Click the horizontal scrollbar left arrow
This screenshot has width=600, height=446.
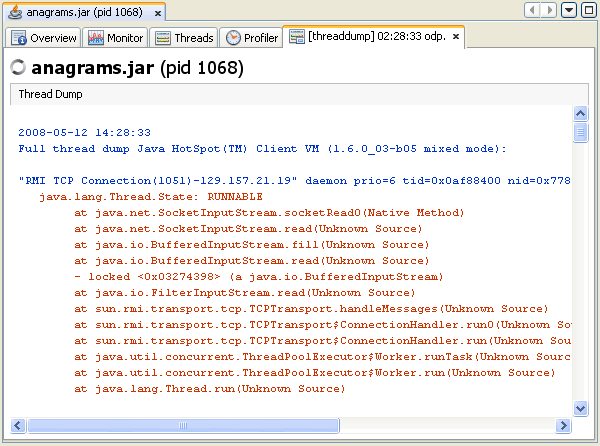click(19, 425)
